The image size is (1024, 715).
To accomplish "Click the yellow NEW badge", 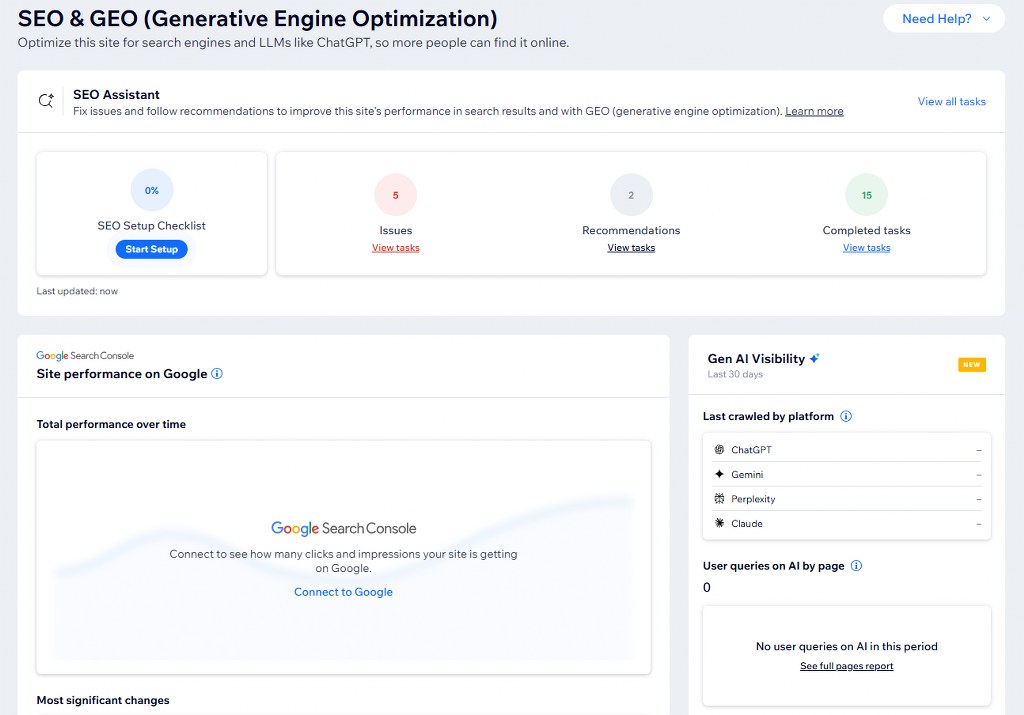I will [972, 365].
